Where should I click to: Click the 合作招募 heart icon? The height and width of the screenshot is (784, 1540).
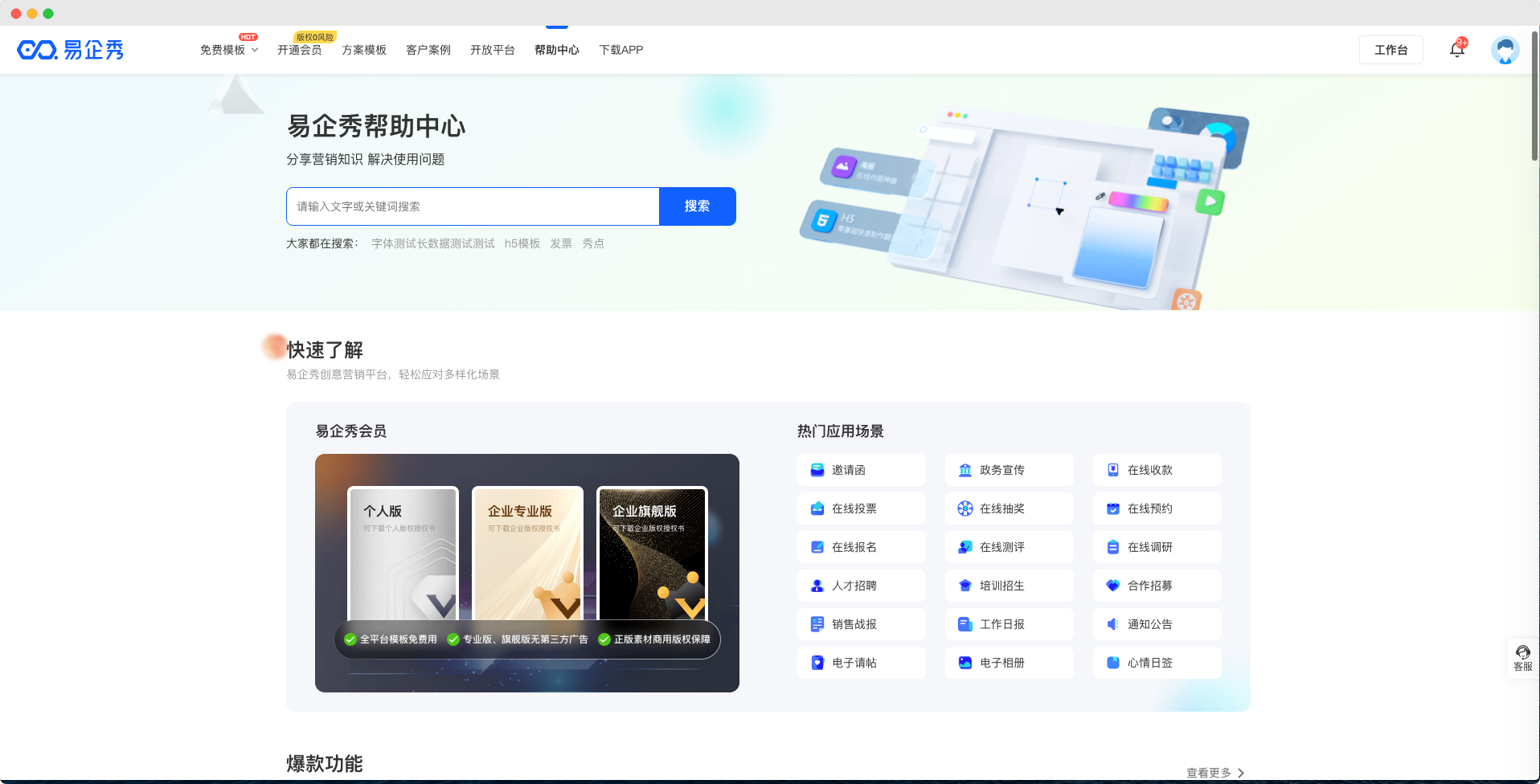1113,586
